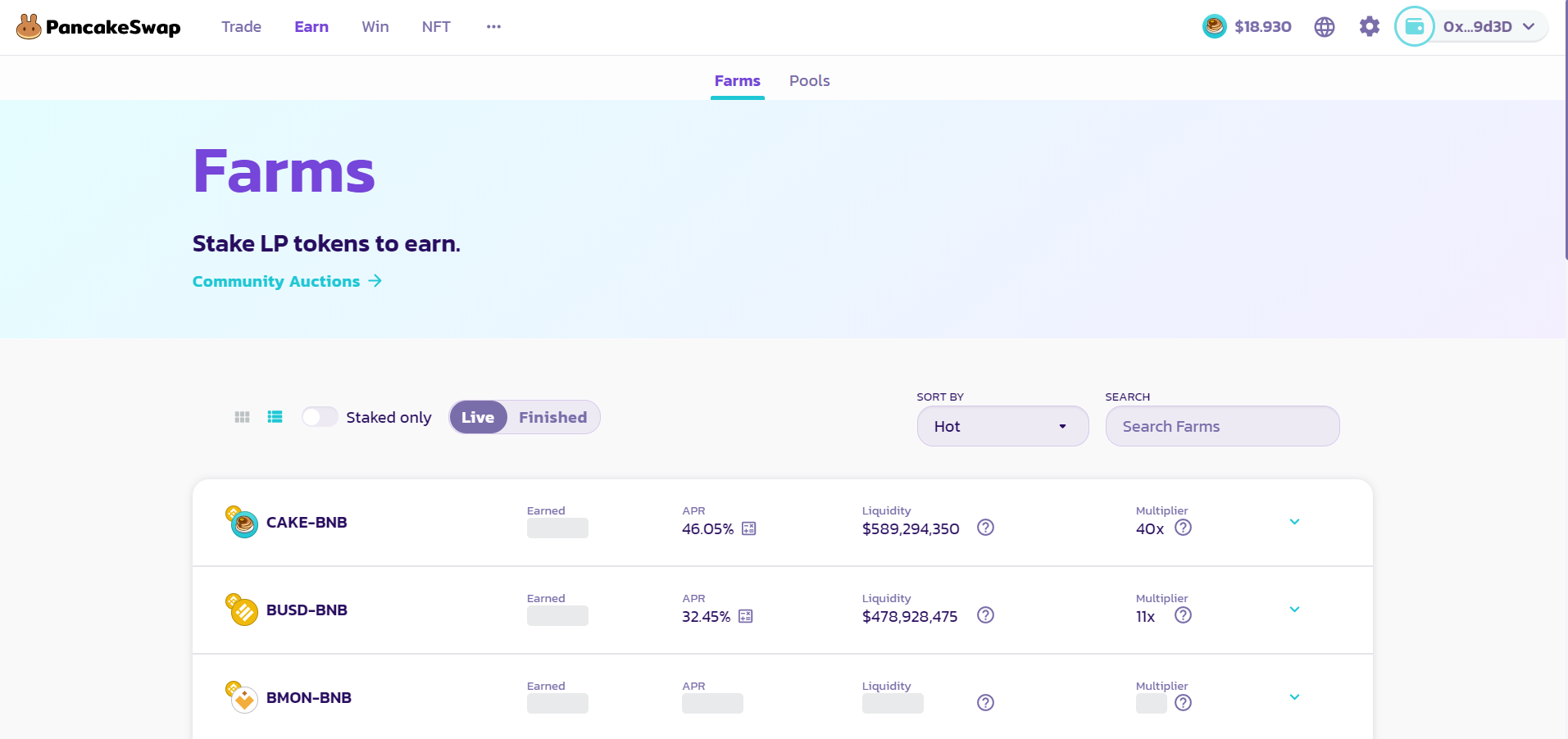
Task: Click the PancakeSwap bunny logo
Action: click(x=29, y=27)
